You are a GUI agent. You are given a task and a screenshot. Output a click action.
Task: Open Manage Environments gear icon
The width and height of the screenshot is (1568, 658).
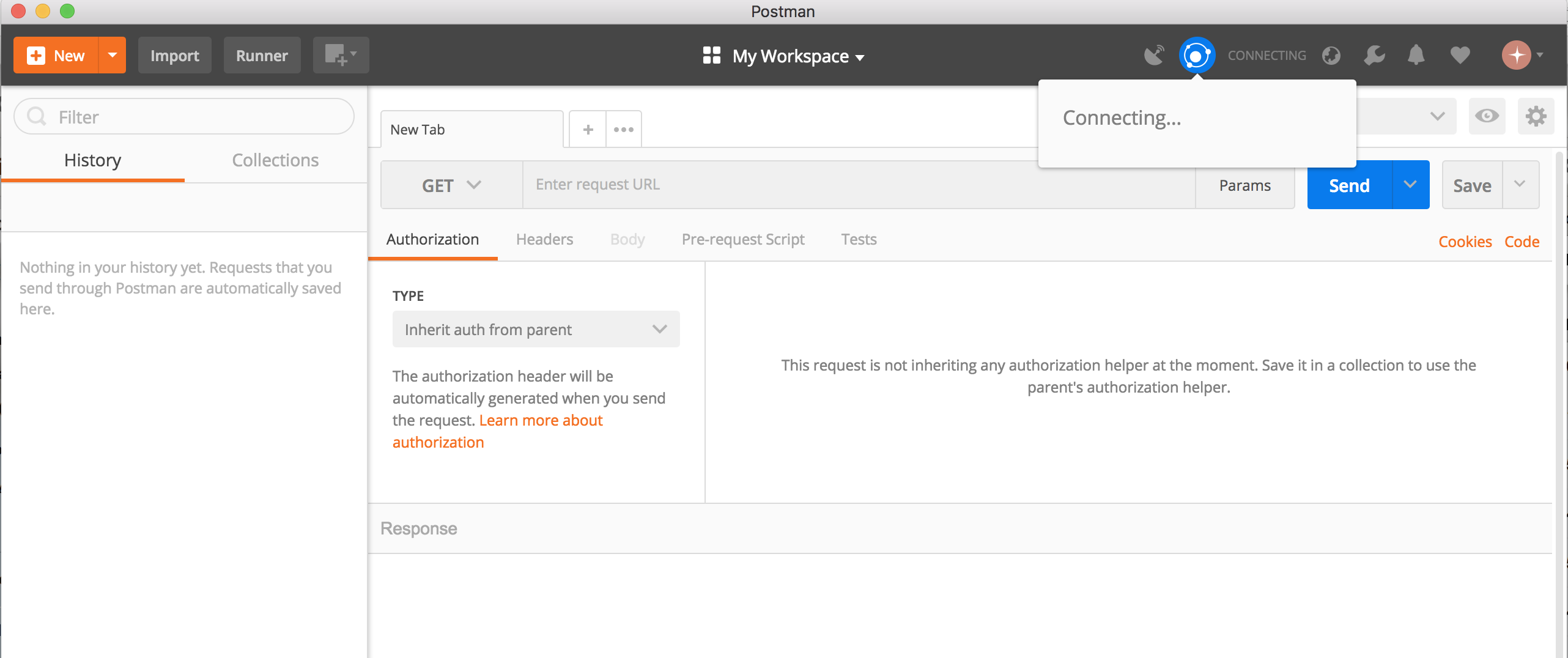[x=1536, y=116]
